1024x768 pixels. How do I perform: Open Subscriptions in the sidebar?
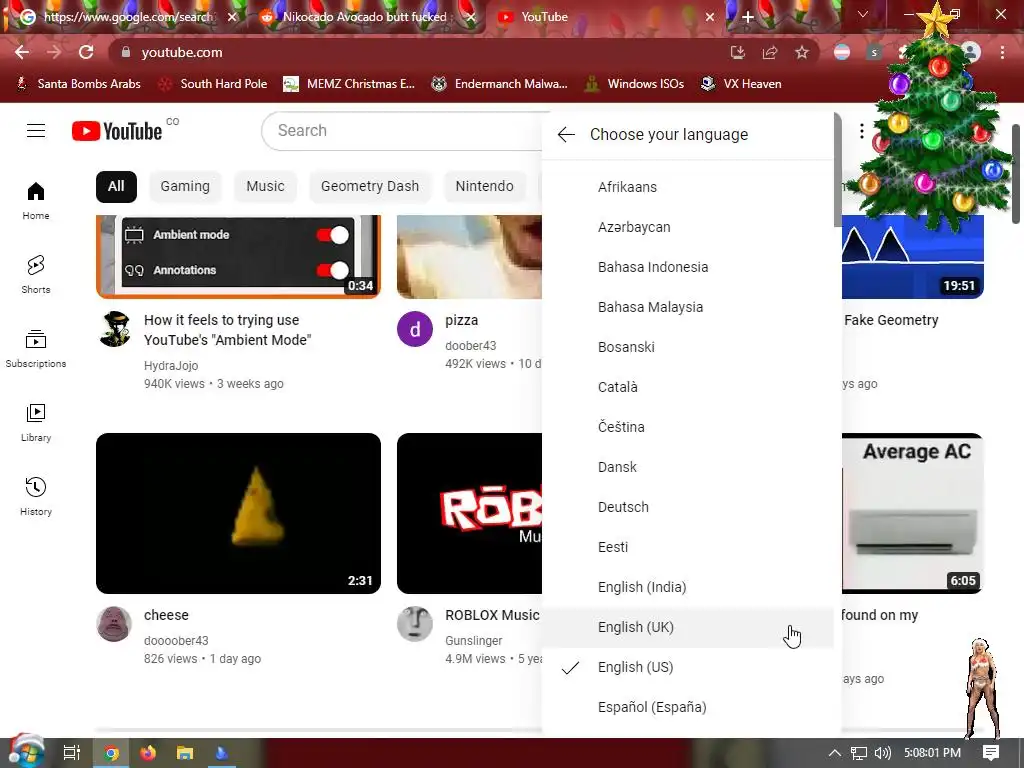pos(36,349)
